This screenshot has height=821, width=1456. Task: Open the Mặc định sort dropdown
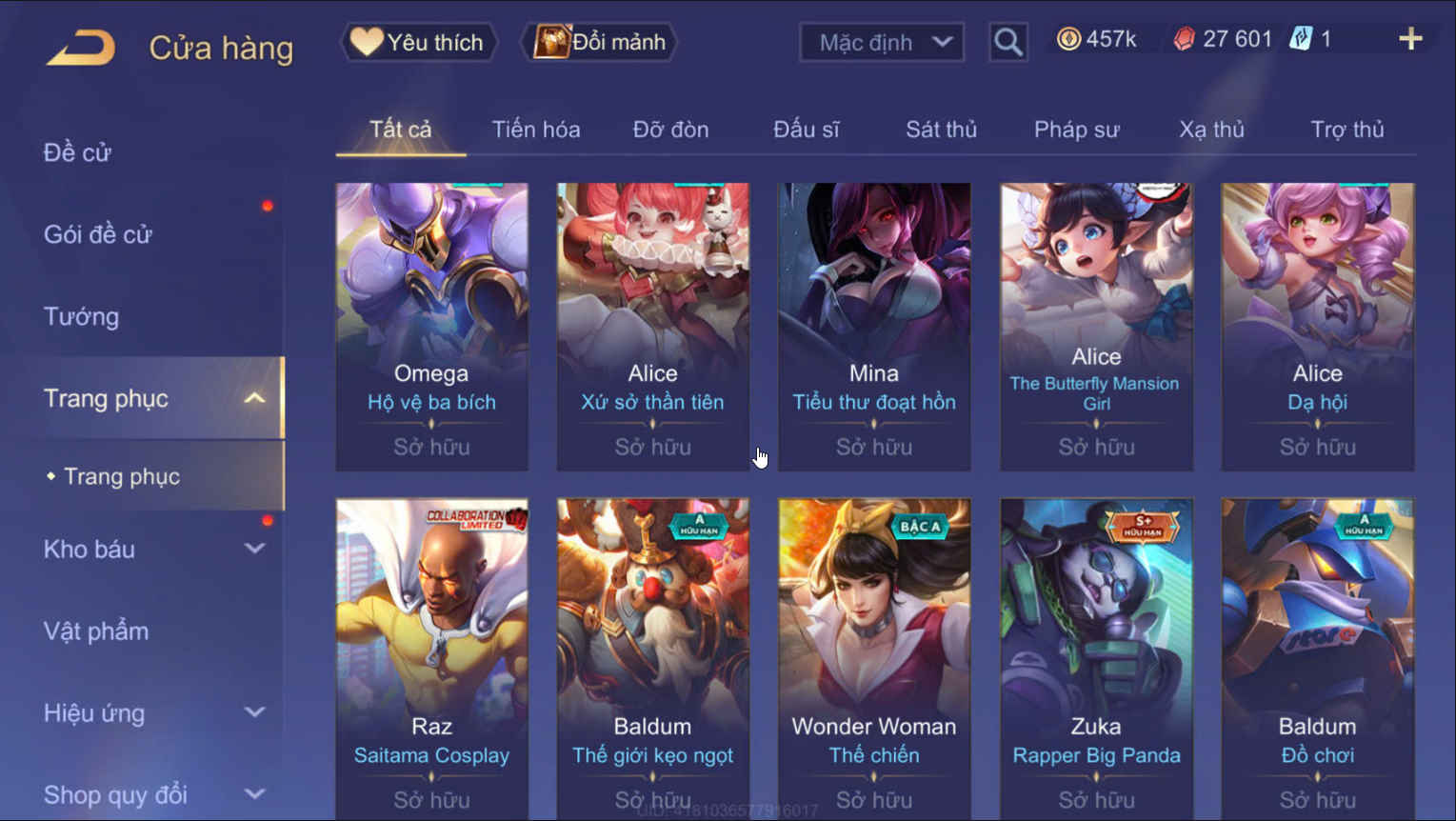(x=882, y=42)
